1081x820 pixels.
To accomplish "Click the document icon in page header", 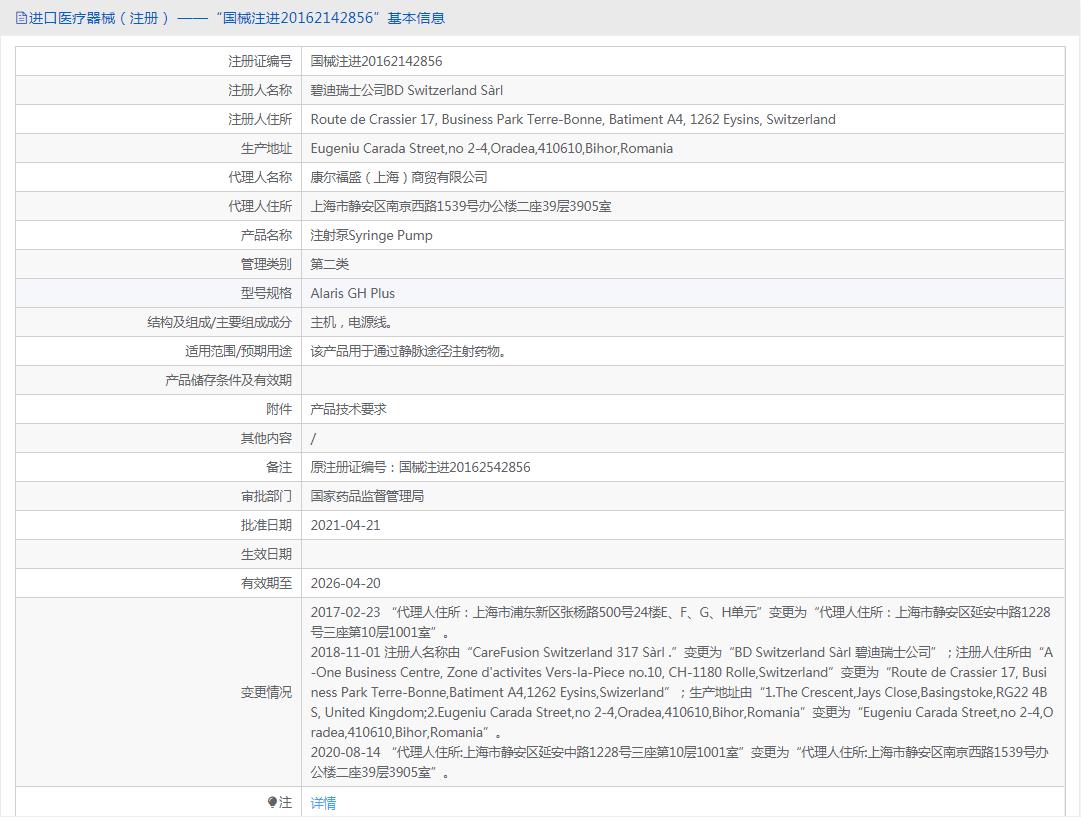I will pyautogui.click(x=21, y=18).
